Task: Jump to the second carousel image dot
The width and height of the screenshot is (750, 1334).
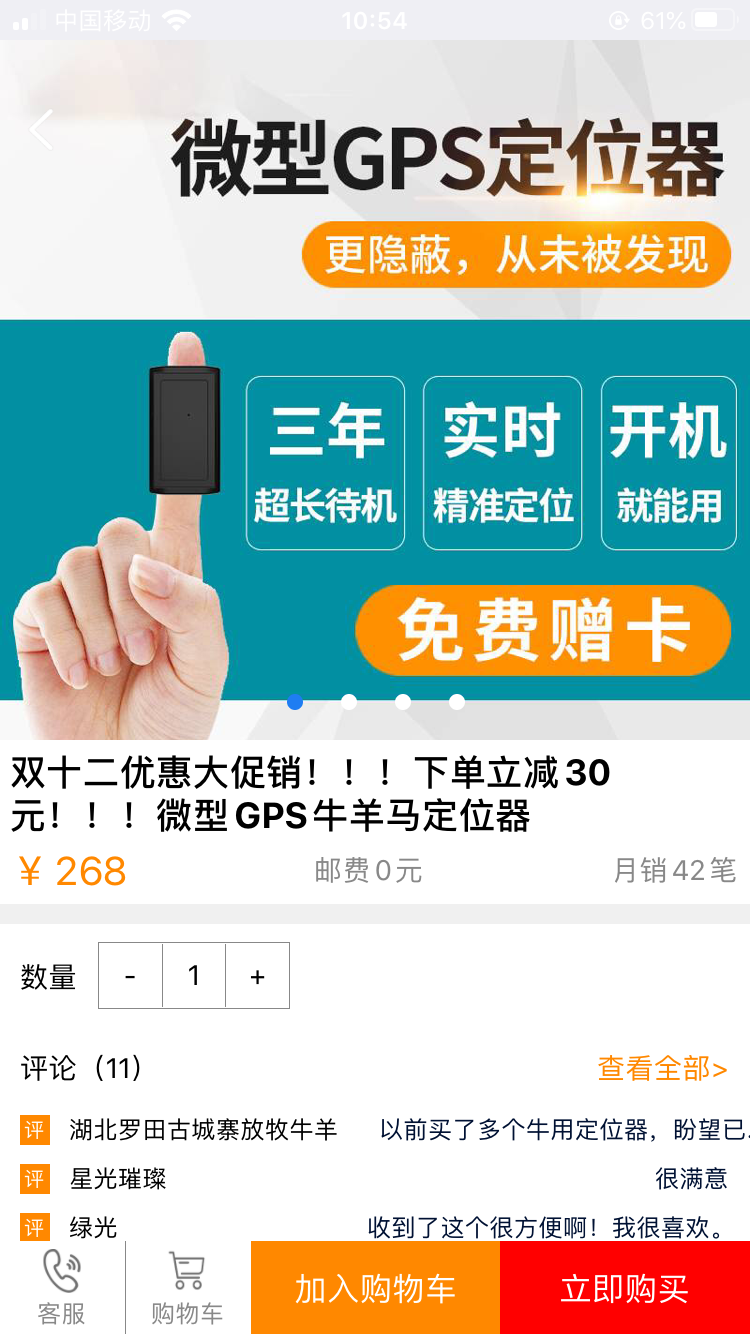Action: (349, 702)
